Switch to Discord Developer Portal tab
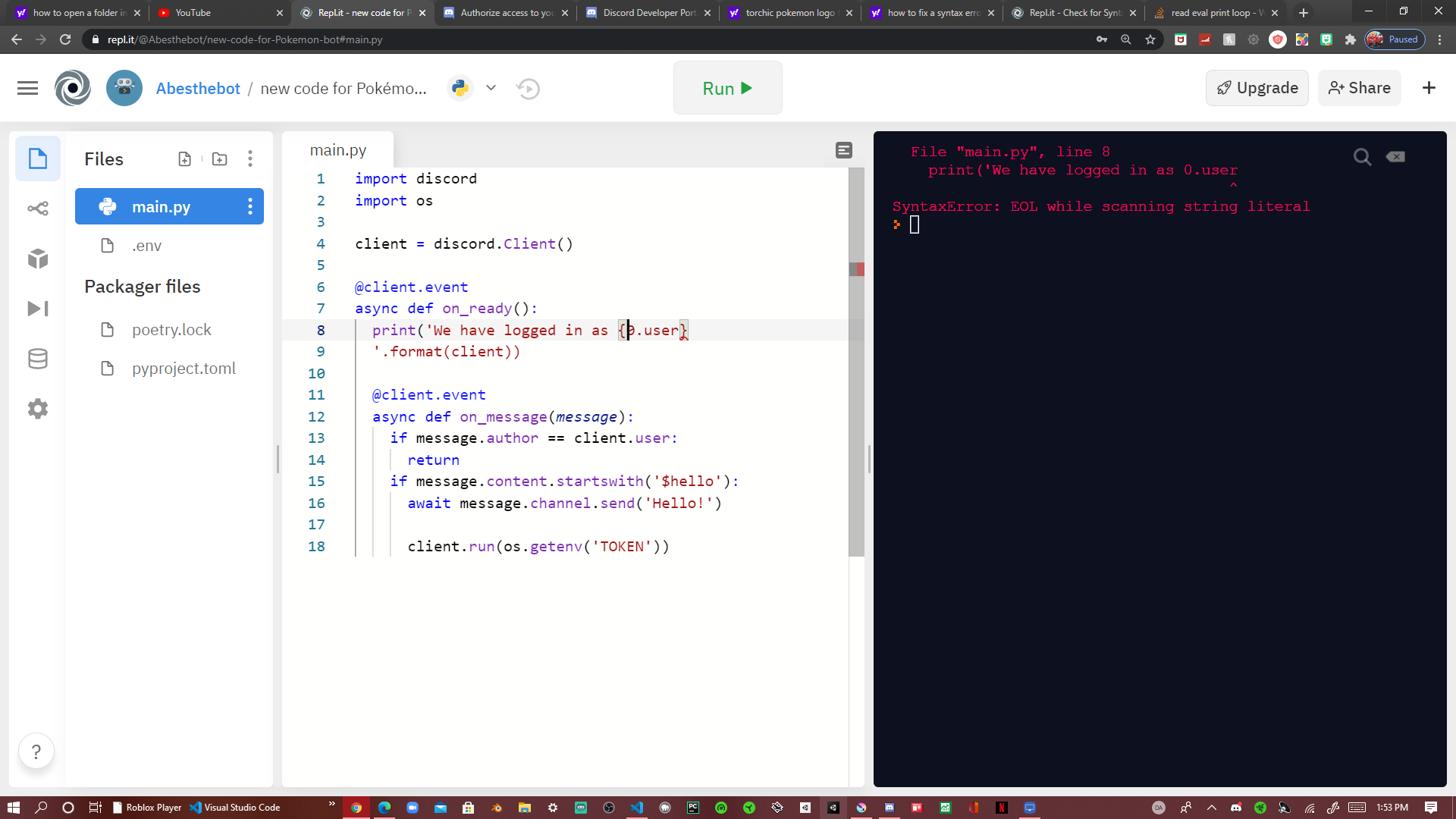The image size is (1456, 819). [x=648, y=12]
